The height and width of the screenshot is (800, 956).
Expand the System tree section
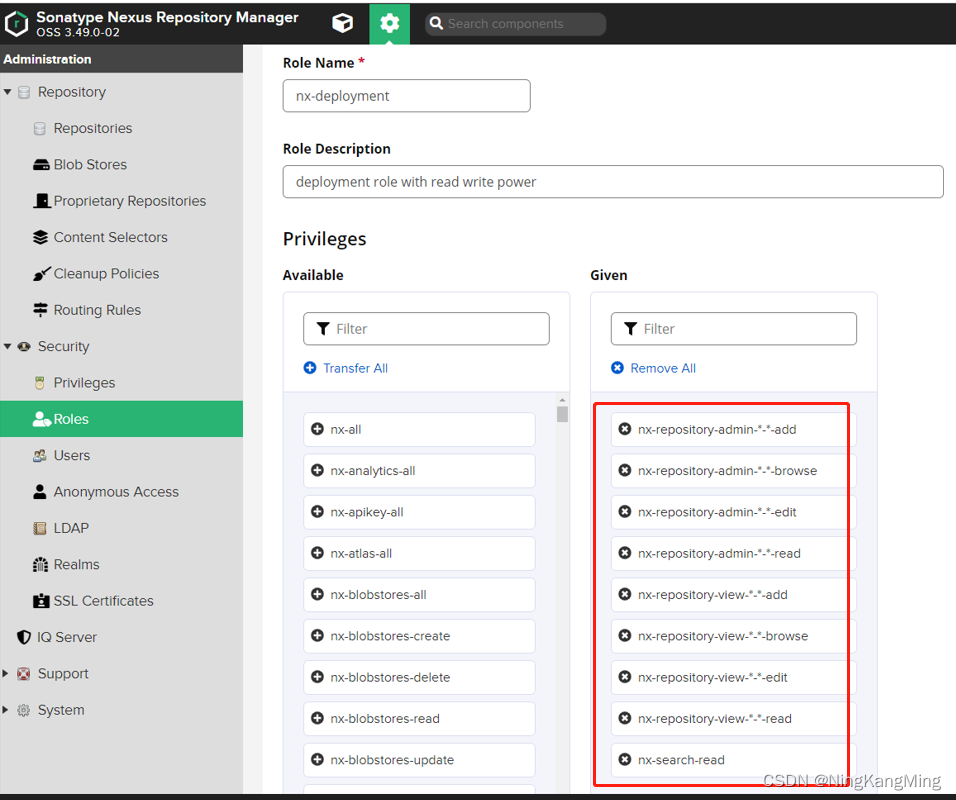tap(5, 710)
